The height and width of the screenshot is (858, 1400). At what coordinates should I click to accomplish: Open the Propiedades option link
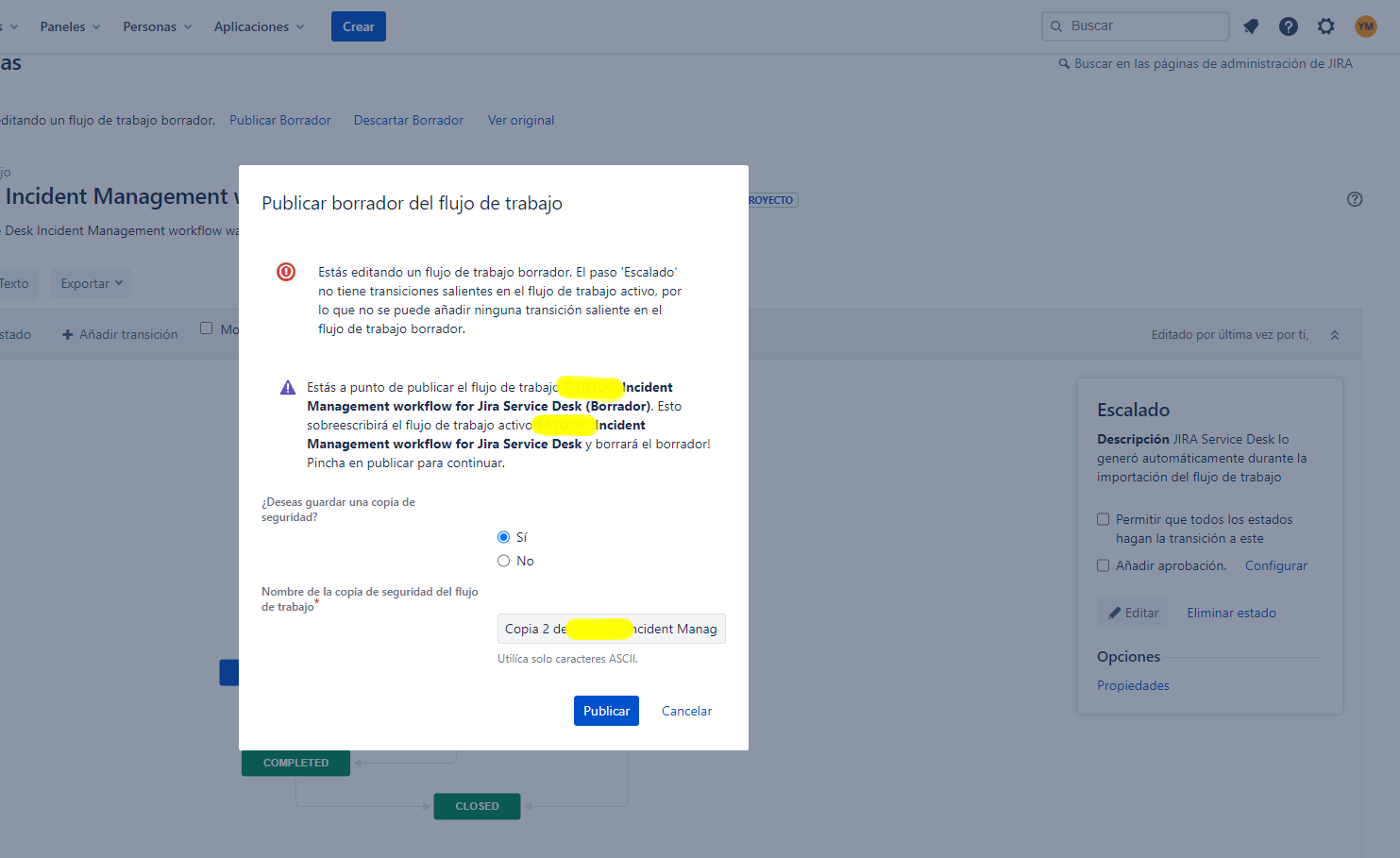pos(1133,685)
